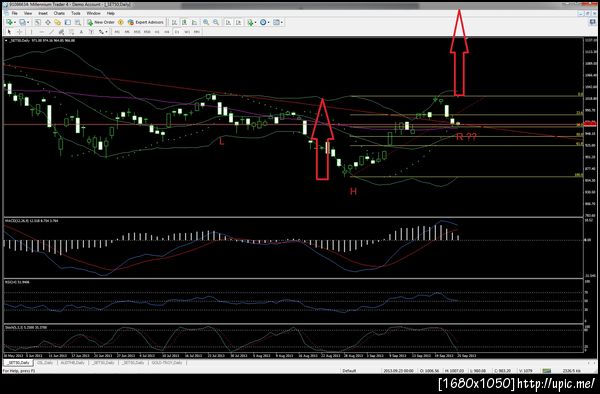
Task: Select the Cursor arrow tool
Action: (x=9, y=32)
